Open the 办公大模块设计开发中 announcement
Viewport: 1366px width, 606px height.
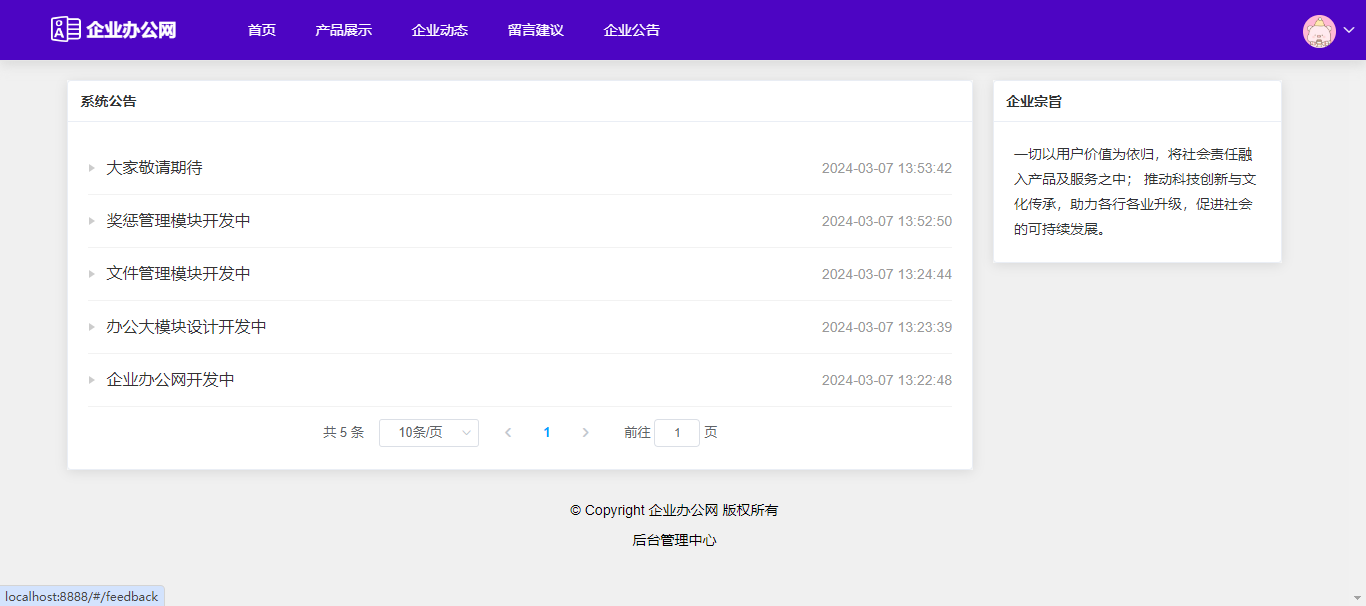pyautogui.click(x=186, y=327)
